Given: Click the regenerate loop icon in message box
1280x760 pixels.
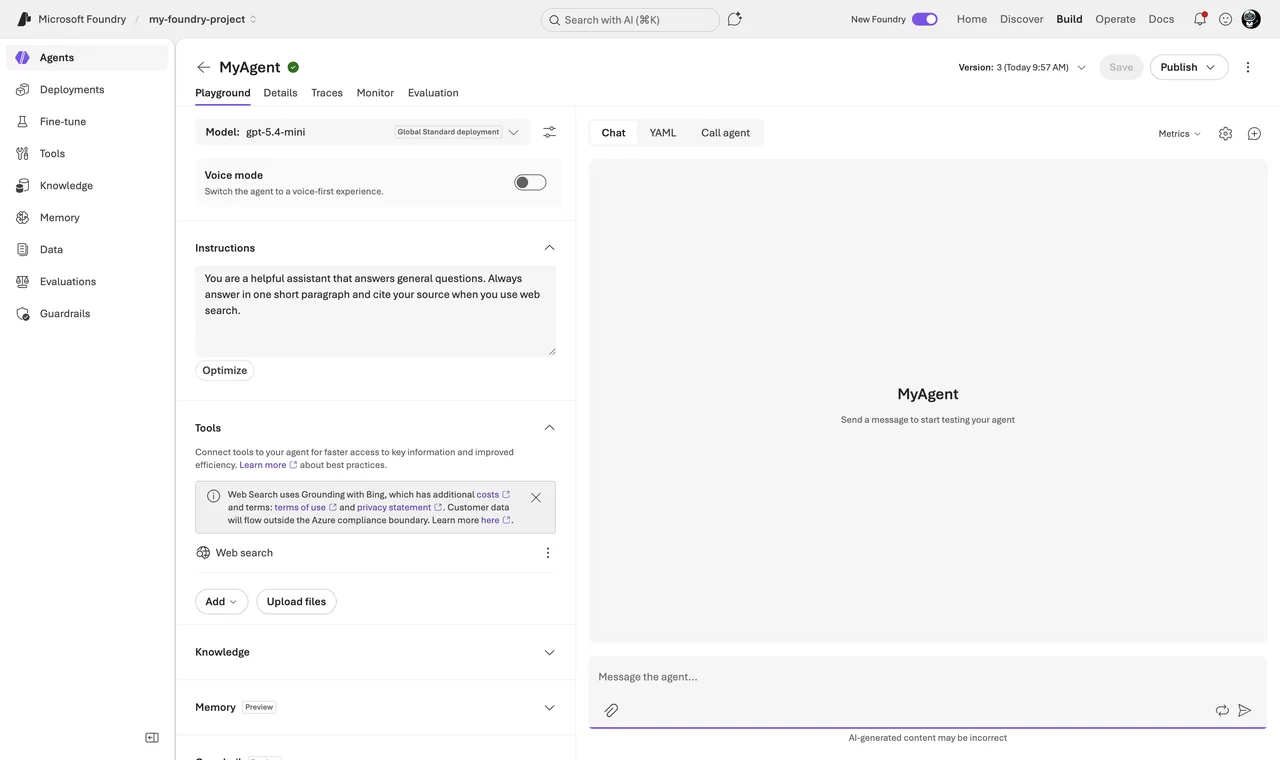Looking at the screenshot, I should click(1222, 710).
